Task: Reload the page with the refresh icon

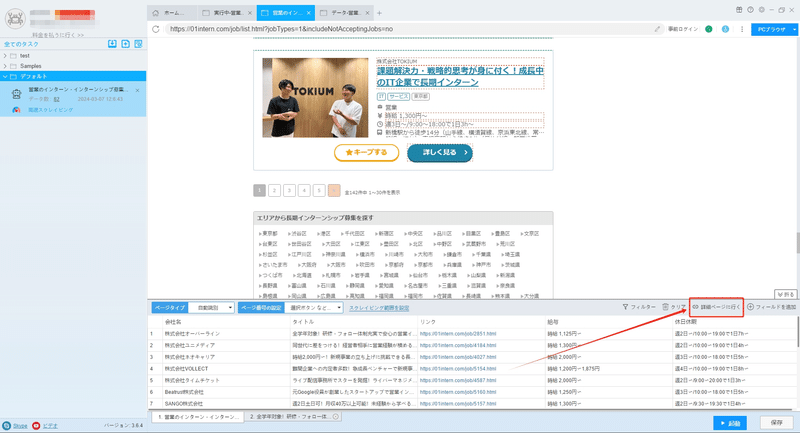Action: click(x=156, y=29)
